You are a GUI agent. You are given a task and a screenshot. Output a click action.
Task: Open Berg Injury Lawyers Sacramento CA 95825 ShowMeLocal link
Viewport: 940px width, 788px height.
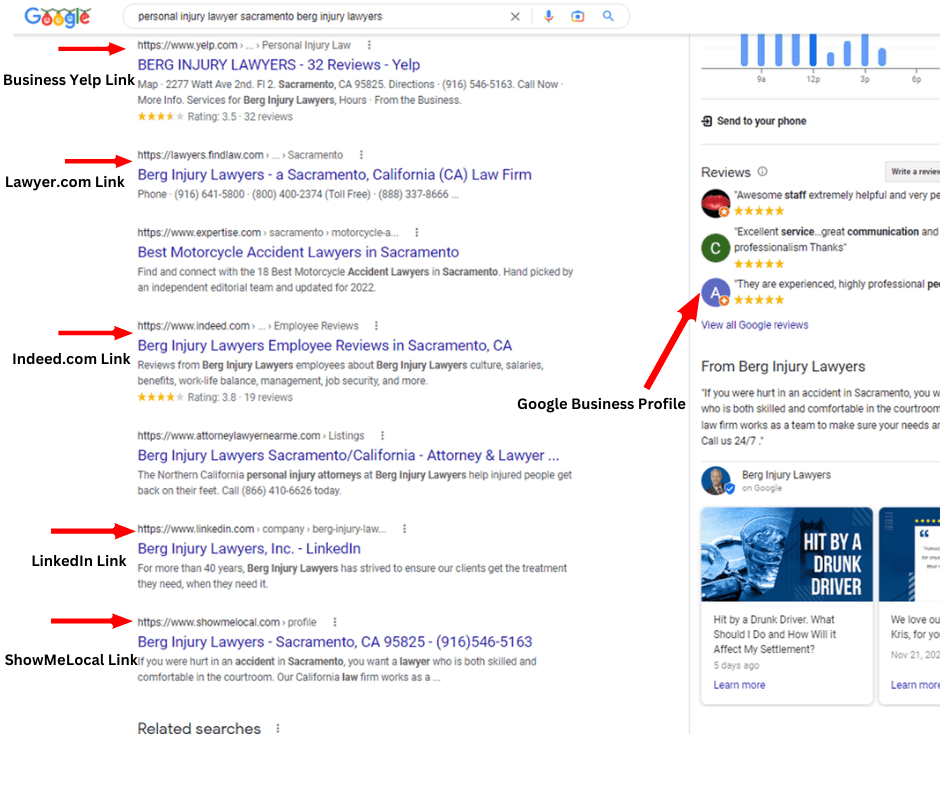[335, 642]
